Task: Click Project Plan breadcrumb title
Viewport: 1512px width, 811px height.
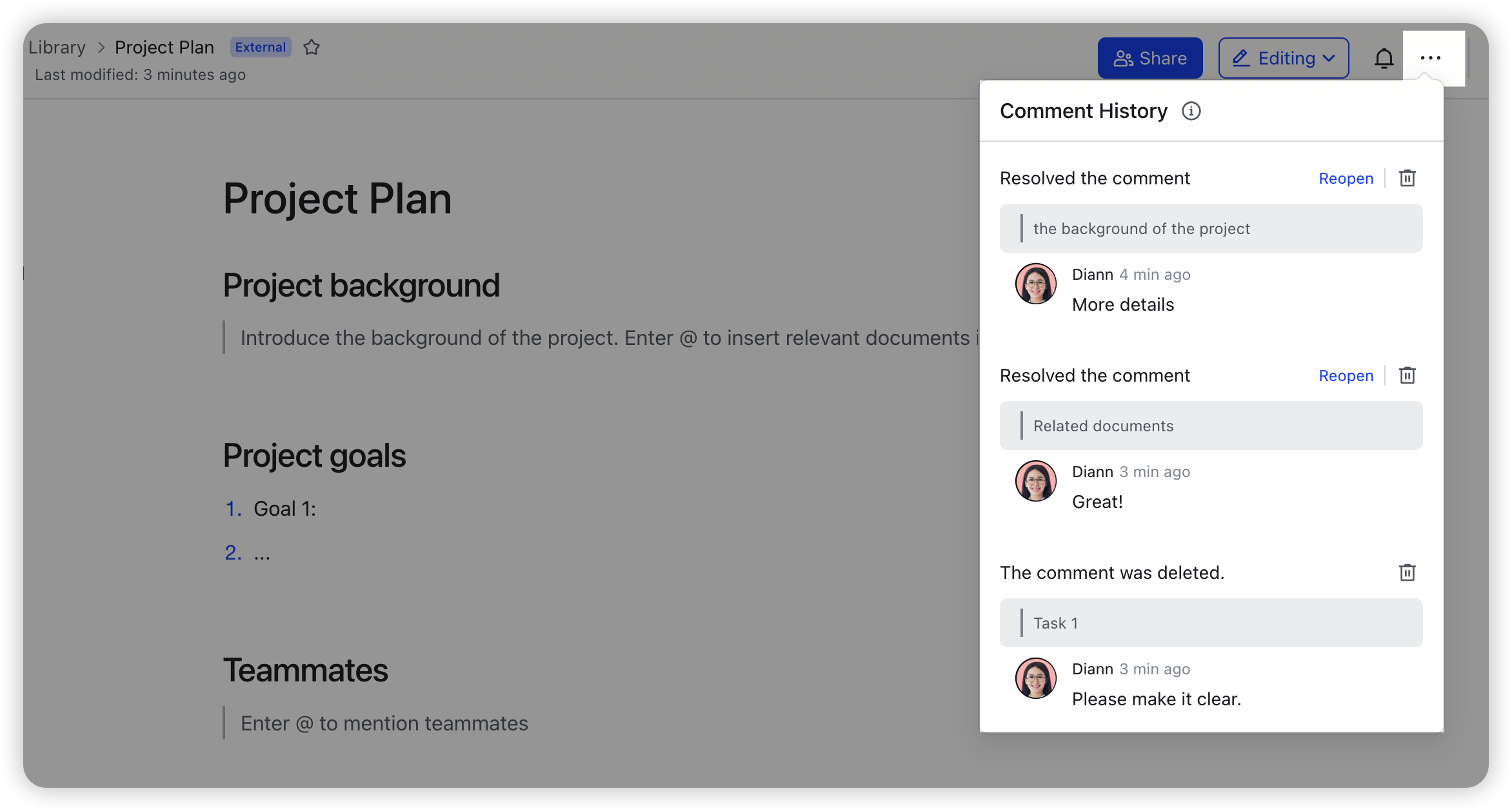Action: click(x=164, y=47)
